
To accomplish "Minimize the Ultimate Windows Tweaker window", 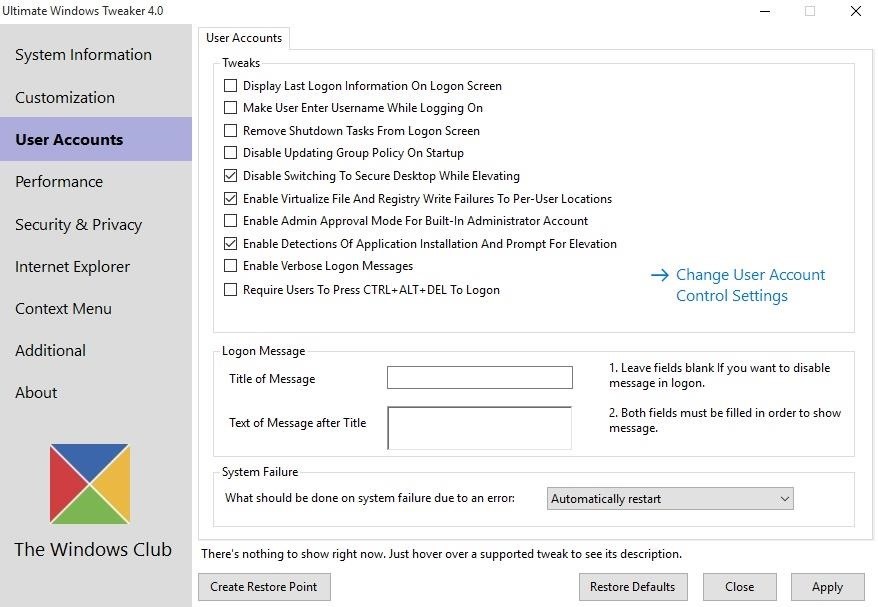I will [764, 11].
